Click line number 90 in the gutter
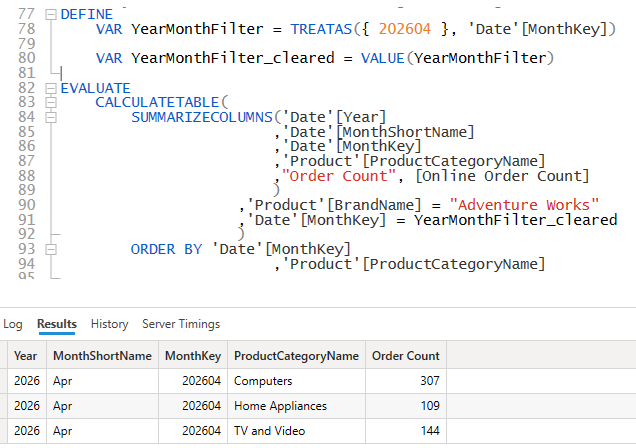636x448 pixels. coord(27,205)
